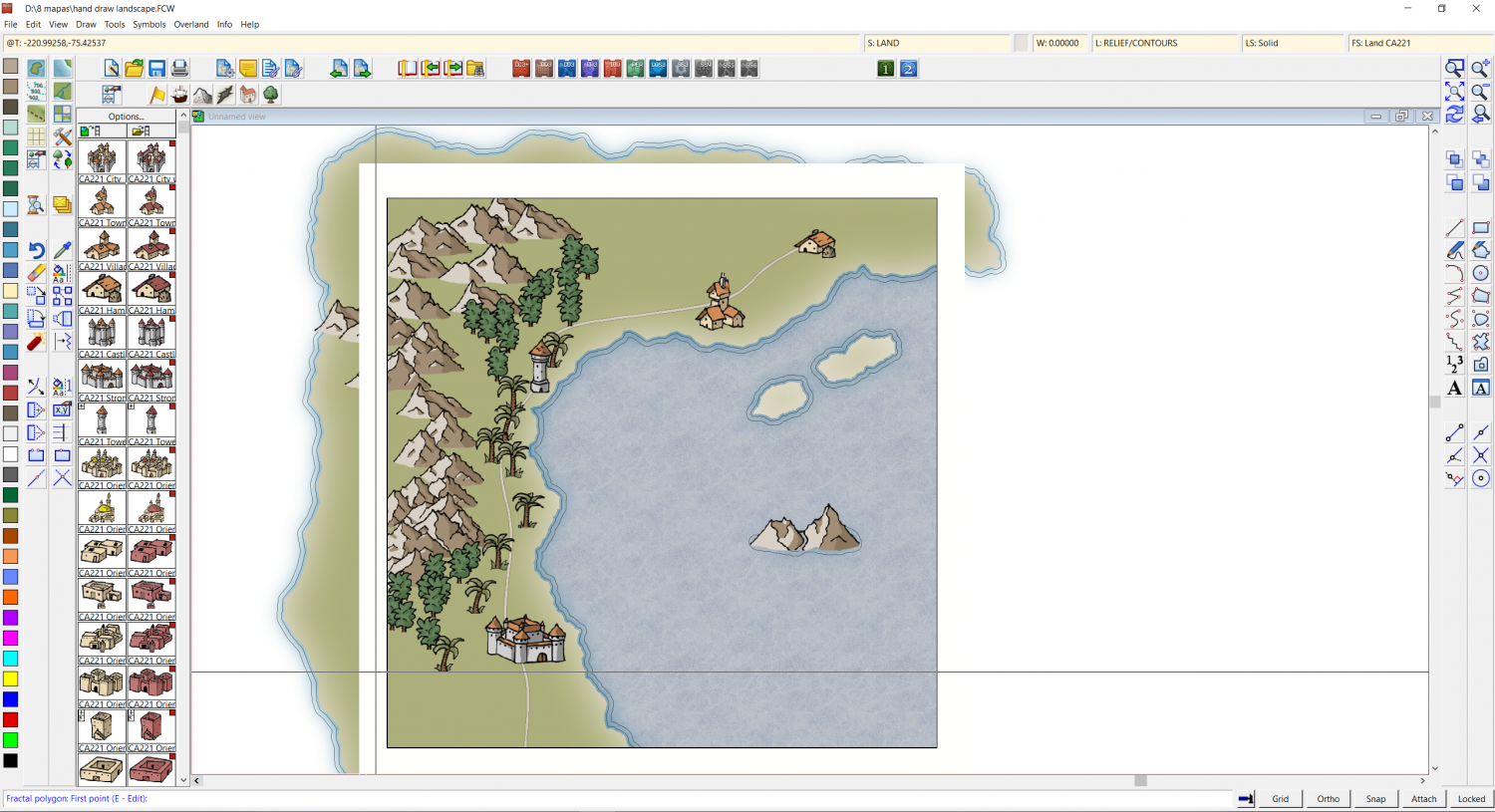Select the eyedropper tool icon

(62, 250)
